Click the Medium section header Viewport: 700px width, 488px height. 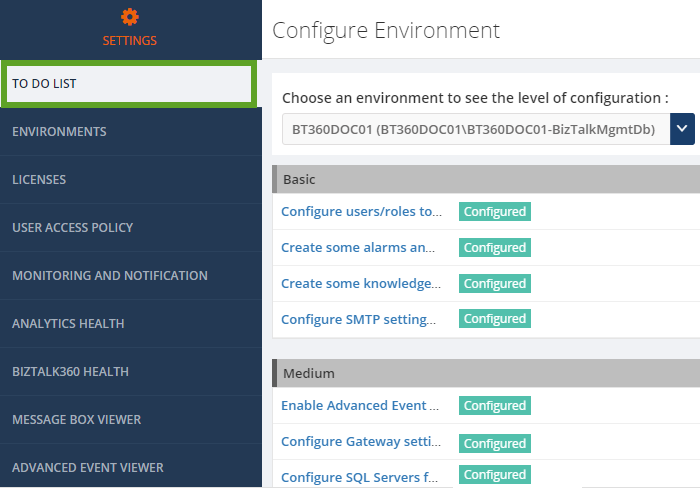[486, 373]
